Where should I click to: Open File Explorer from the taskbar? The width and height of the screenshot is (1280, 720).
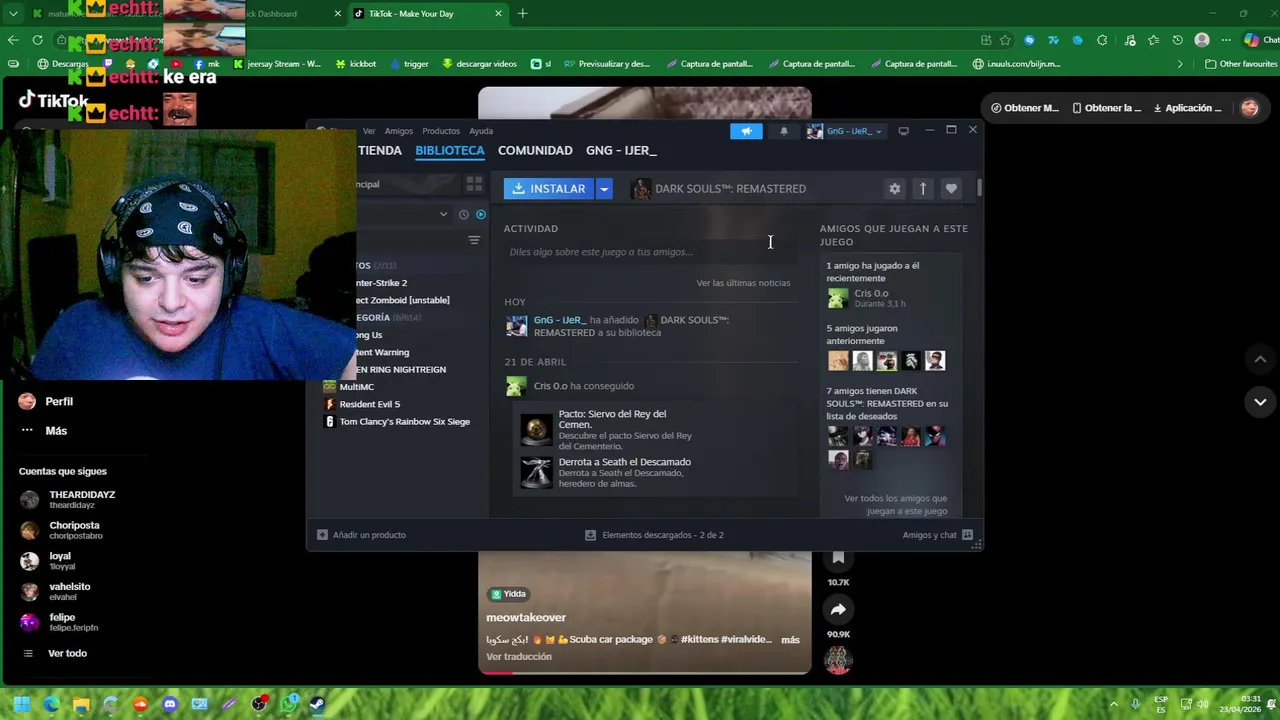pyautogui.click(x=81, y=704)
